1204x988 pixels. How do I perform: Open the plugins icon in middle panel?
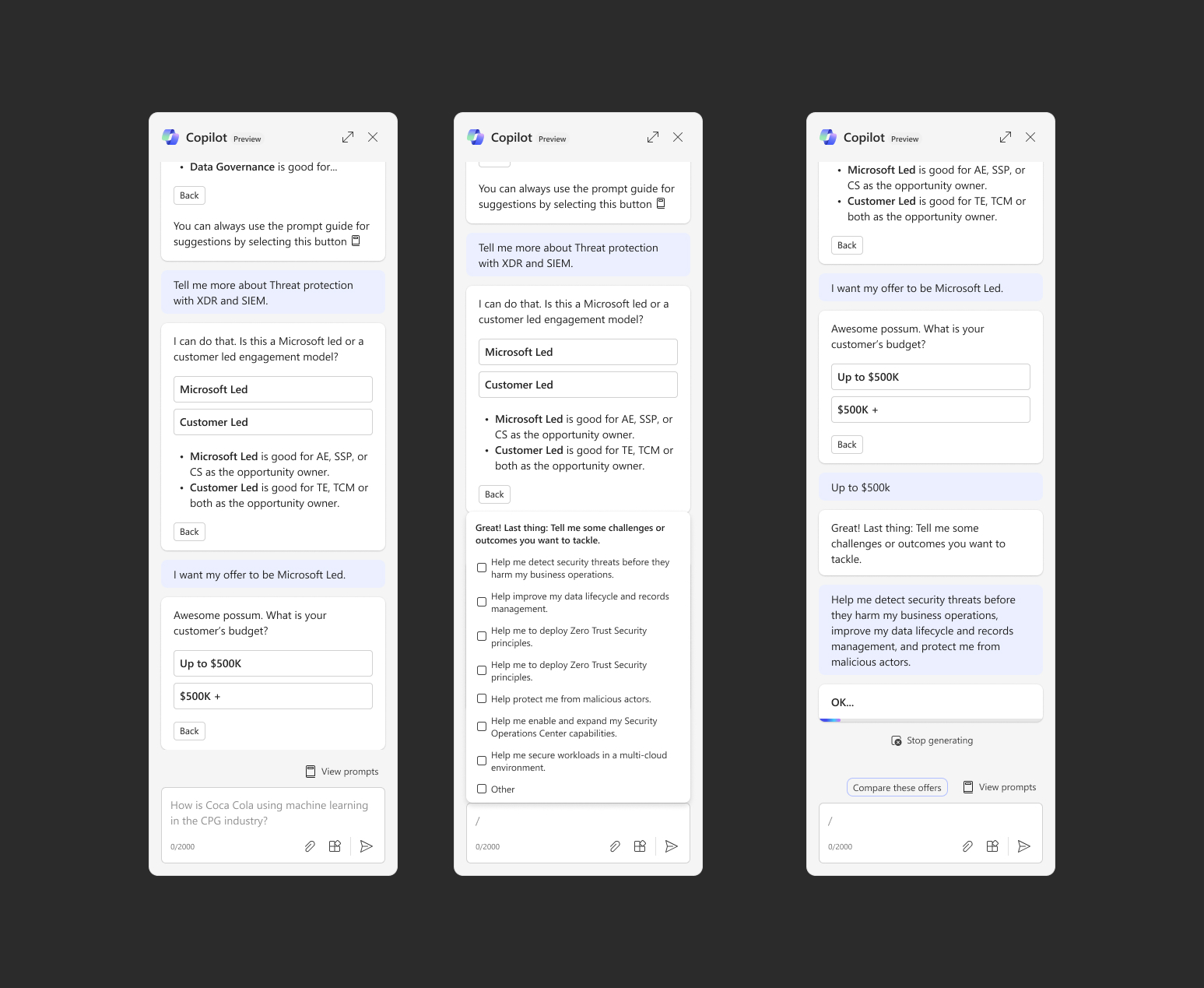click(640, 846)
